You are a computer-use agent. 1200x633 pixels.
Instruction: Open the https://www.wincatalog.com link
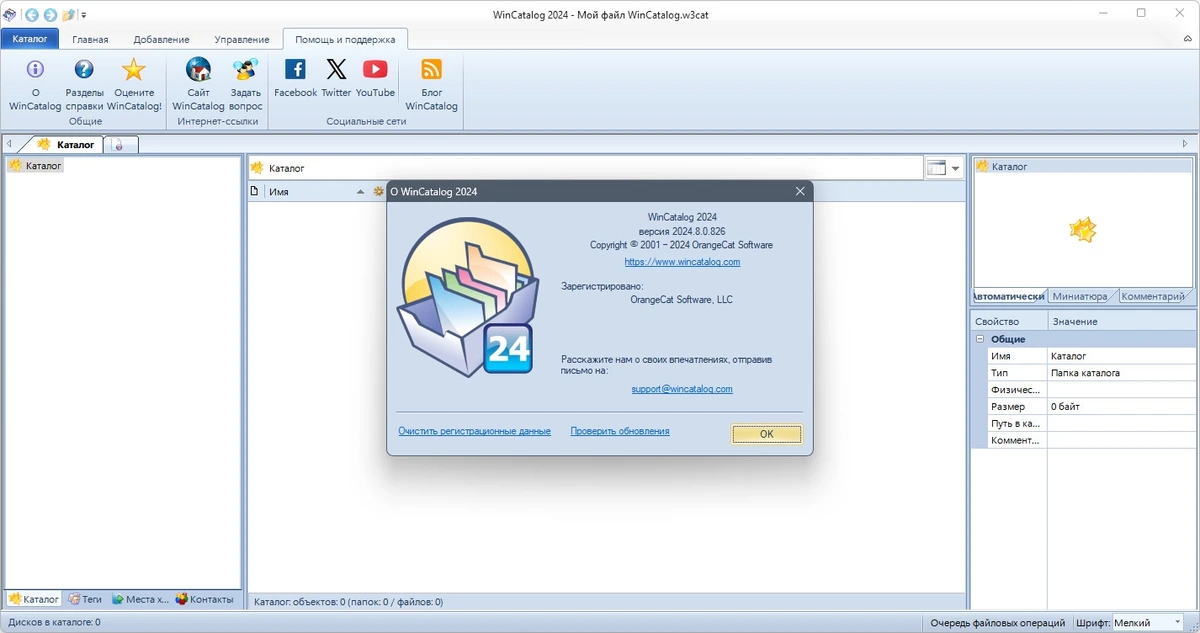click(682, 262)
